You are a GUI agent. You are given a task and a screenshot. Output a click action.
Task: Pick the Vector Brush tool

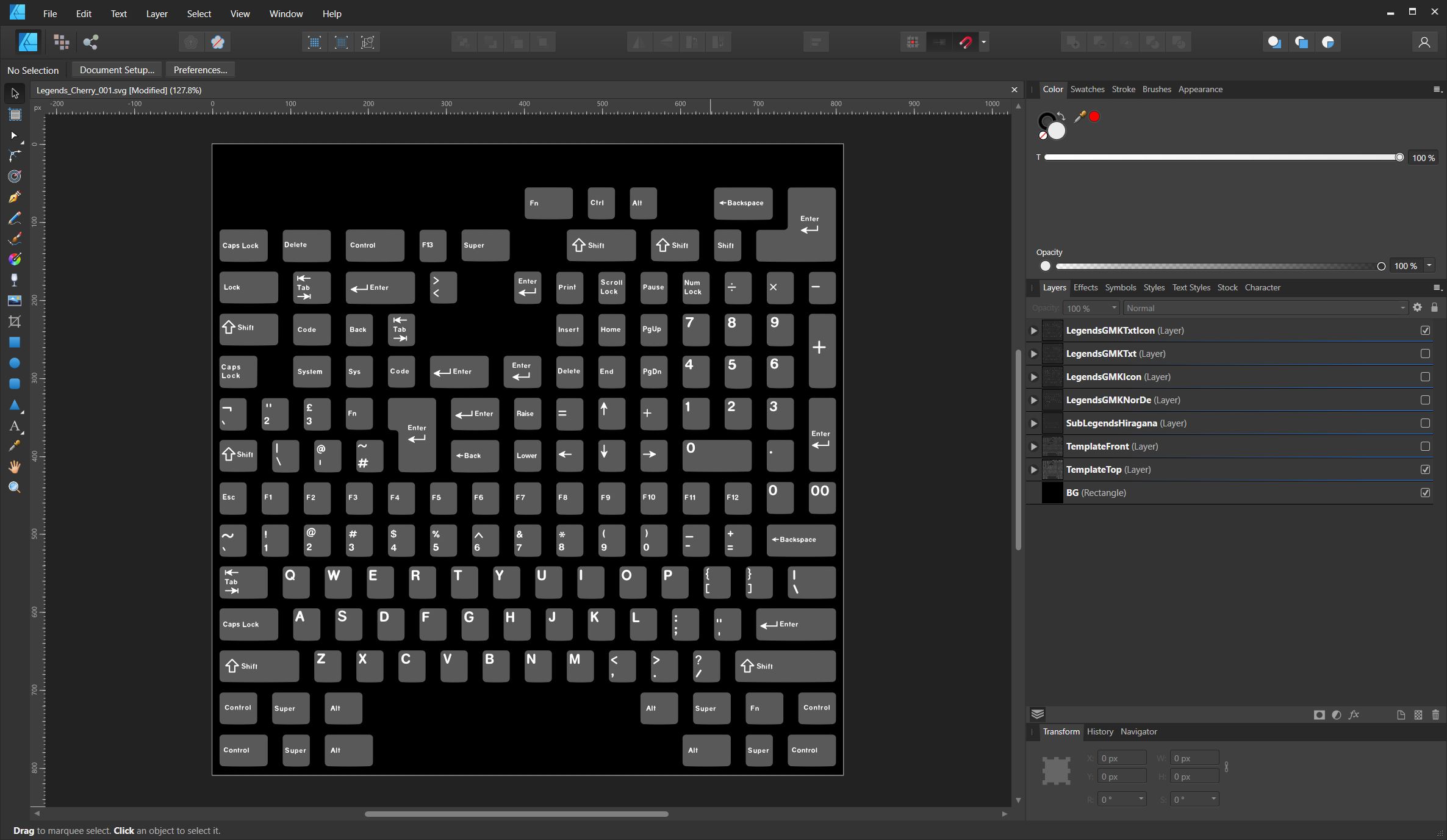coord(15,238)
